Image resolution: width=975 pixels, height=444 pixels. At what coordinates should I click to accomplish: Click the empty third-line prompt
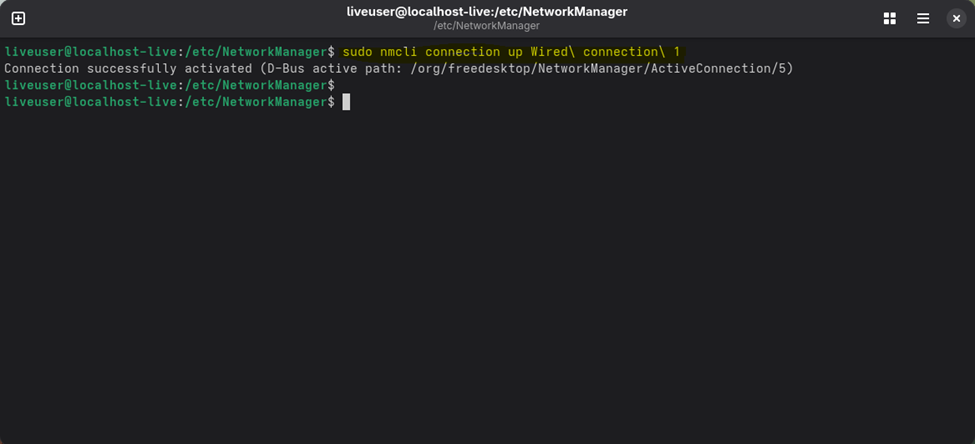(x=168, y=85)
